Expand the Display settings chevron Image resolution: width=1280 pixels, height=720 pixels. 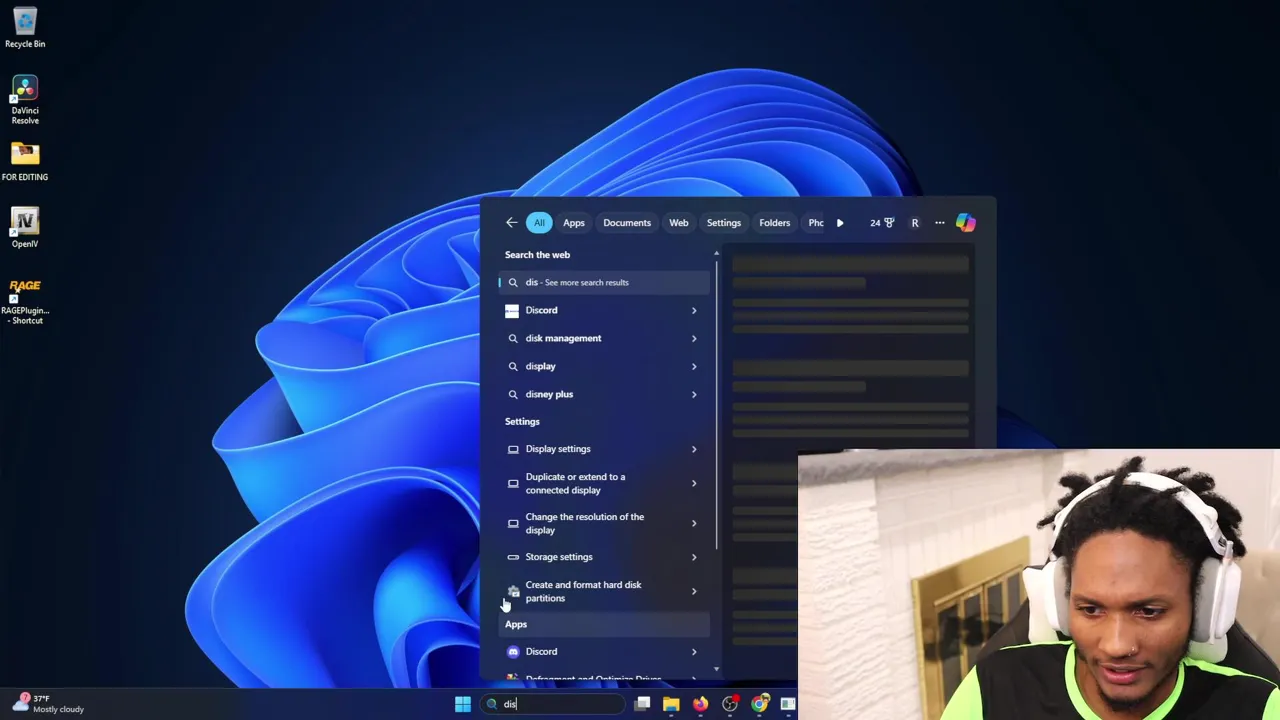[x=694, y=449]
